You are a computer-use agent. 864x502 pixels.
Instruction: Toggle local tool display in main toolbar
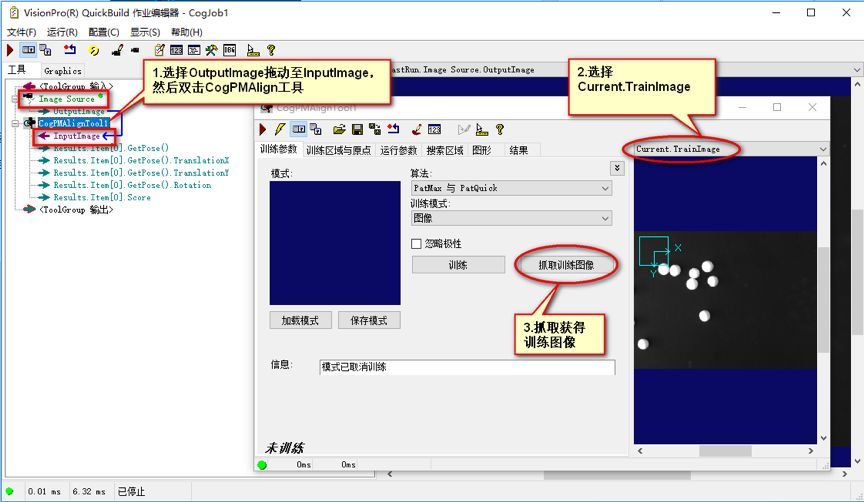pyautogui.click(x=28, y=50)
